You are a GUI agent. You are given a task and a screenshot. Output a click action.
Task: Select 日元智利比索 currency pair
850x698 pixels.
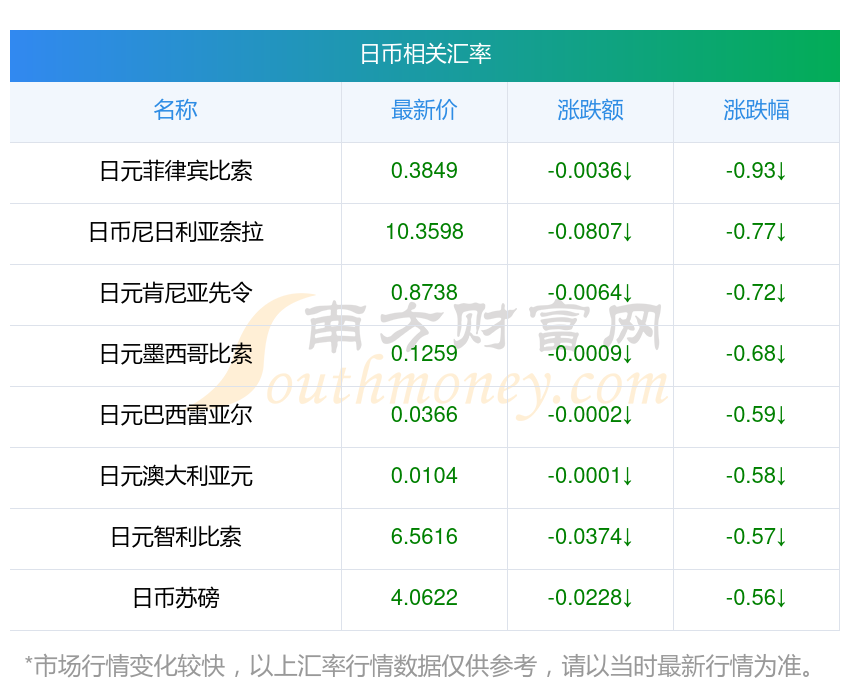(176, 537)
